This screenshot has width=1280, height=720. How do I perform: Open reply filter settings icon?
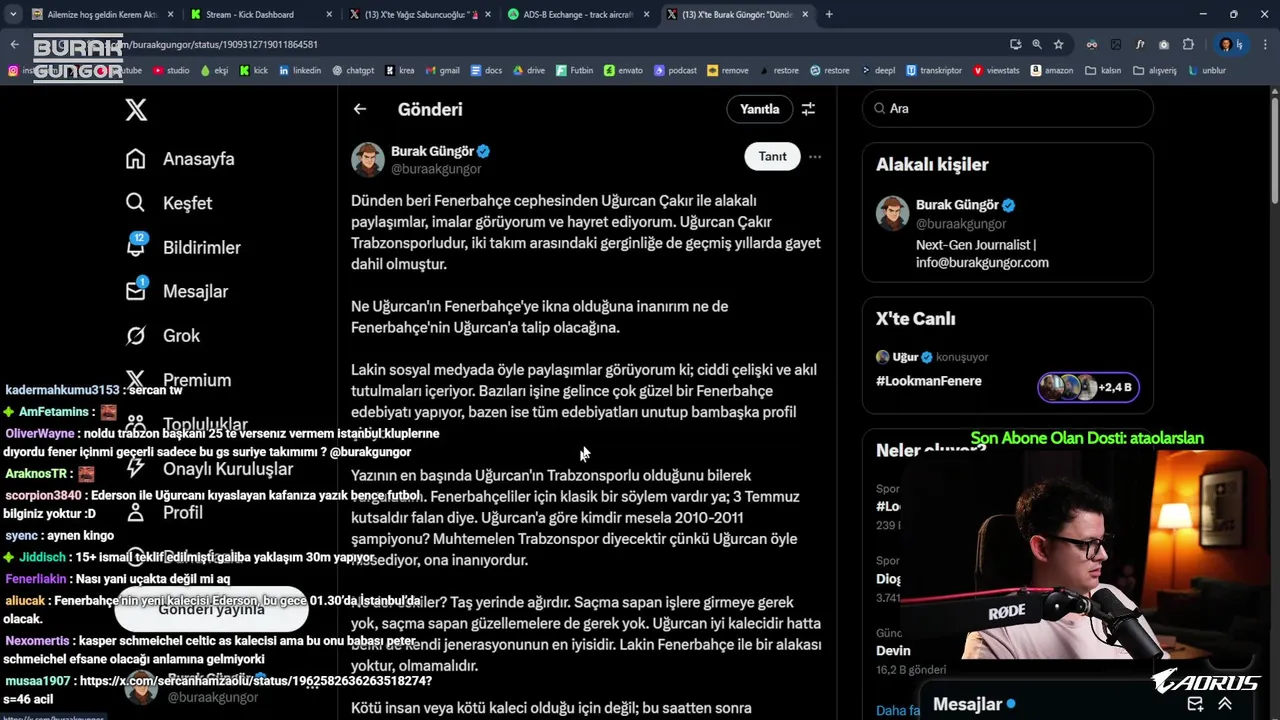coord(808,109)
